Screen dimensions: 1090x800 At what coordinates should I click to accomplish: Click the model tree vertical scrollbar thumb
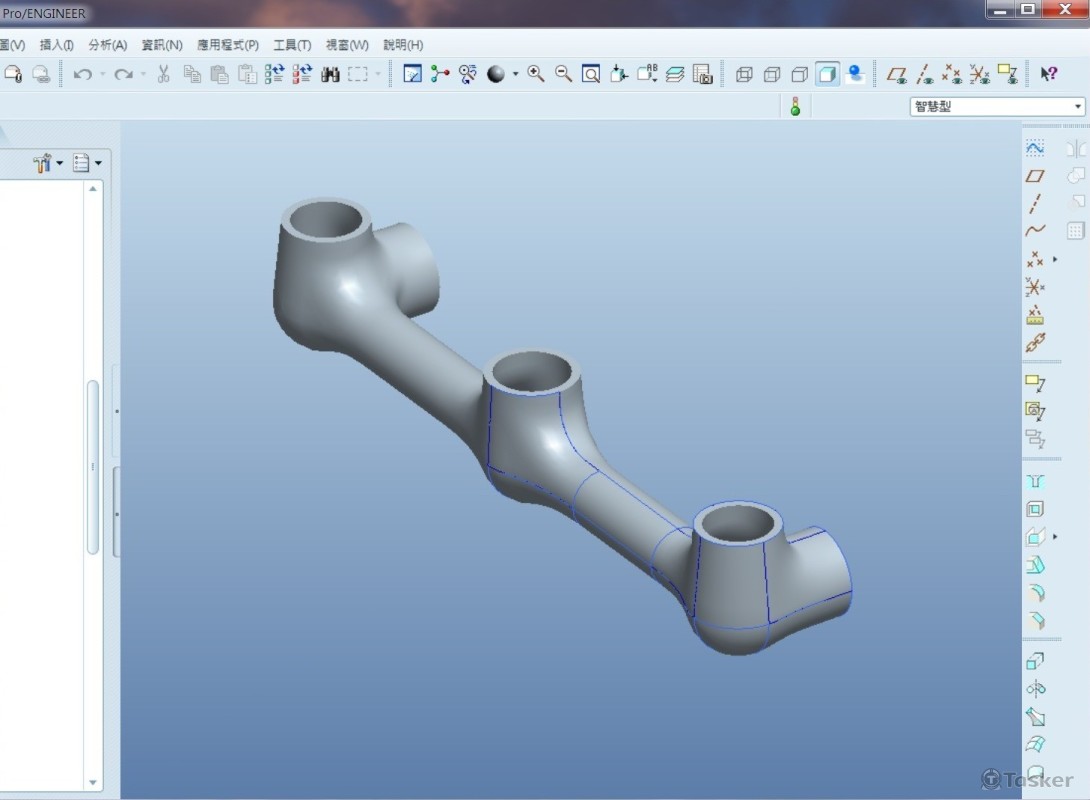click(93, 465)
